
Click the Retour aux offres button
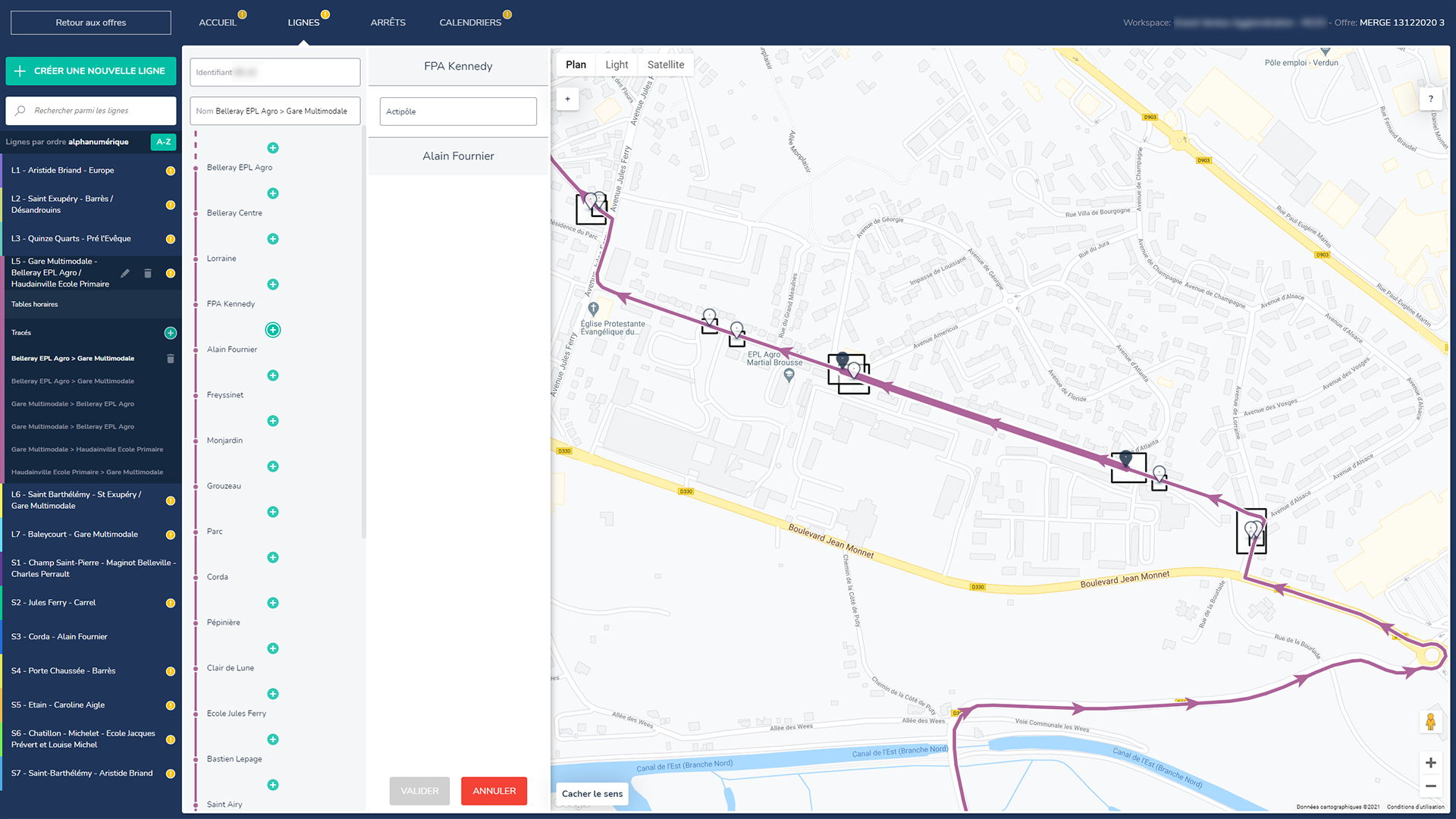pos(91,23)
